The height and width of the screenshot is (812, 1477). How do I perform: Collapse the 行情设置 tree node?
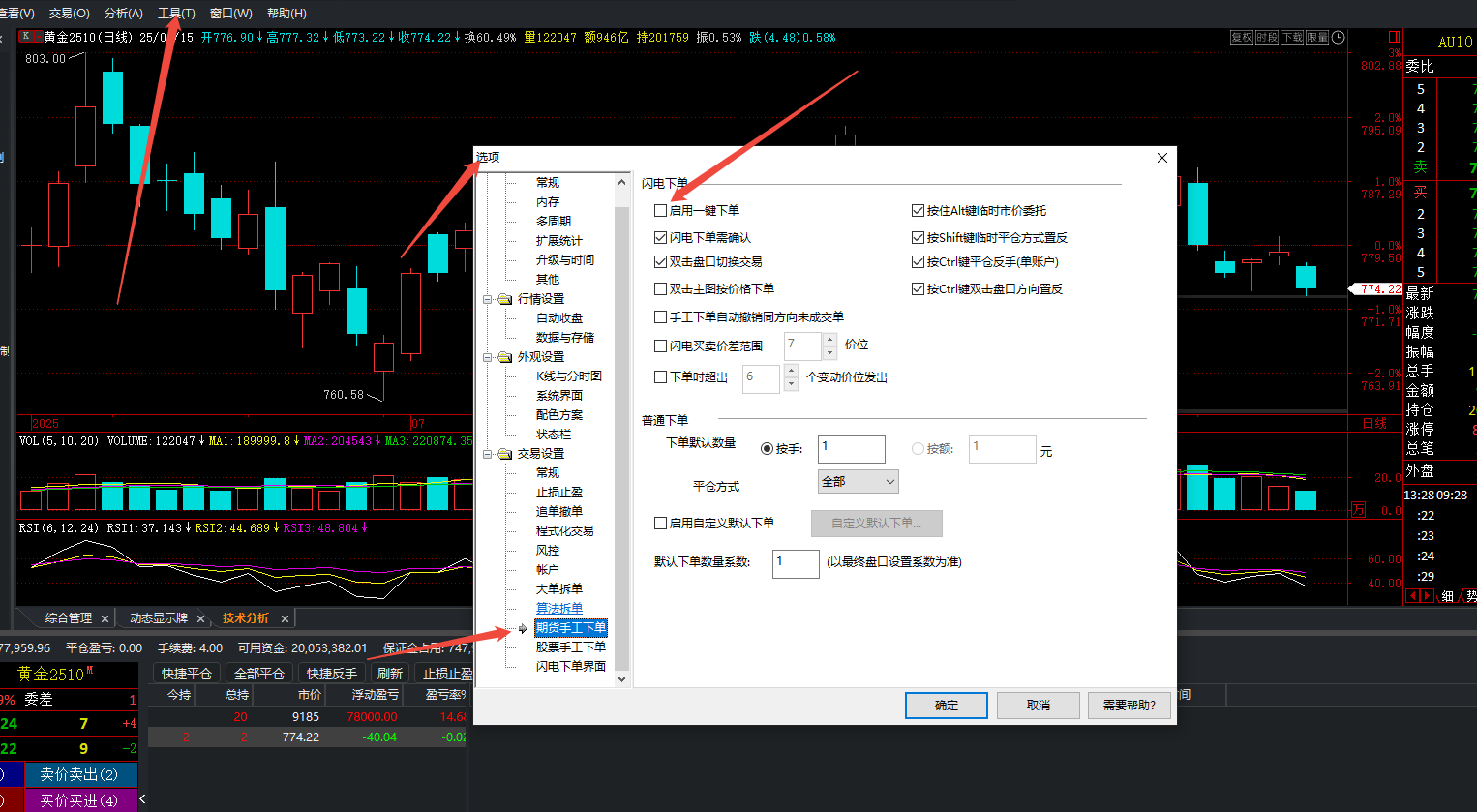tap(488, 299)
